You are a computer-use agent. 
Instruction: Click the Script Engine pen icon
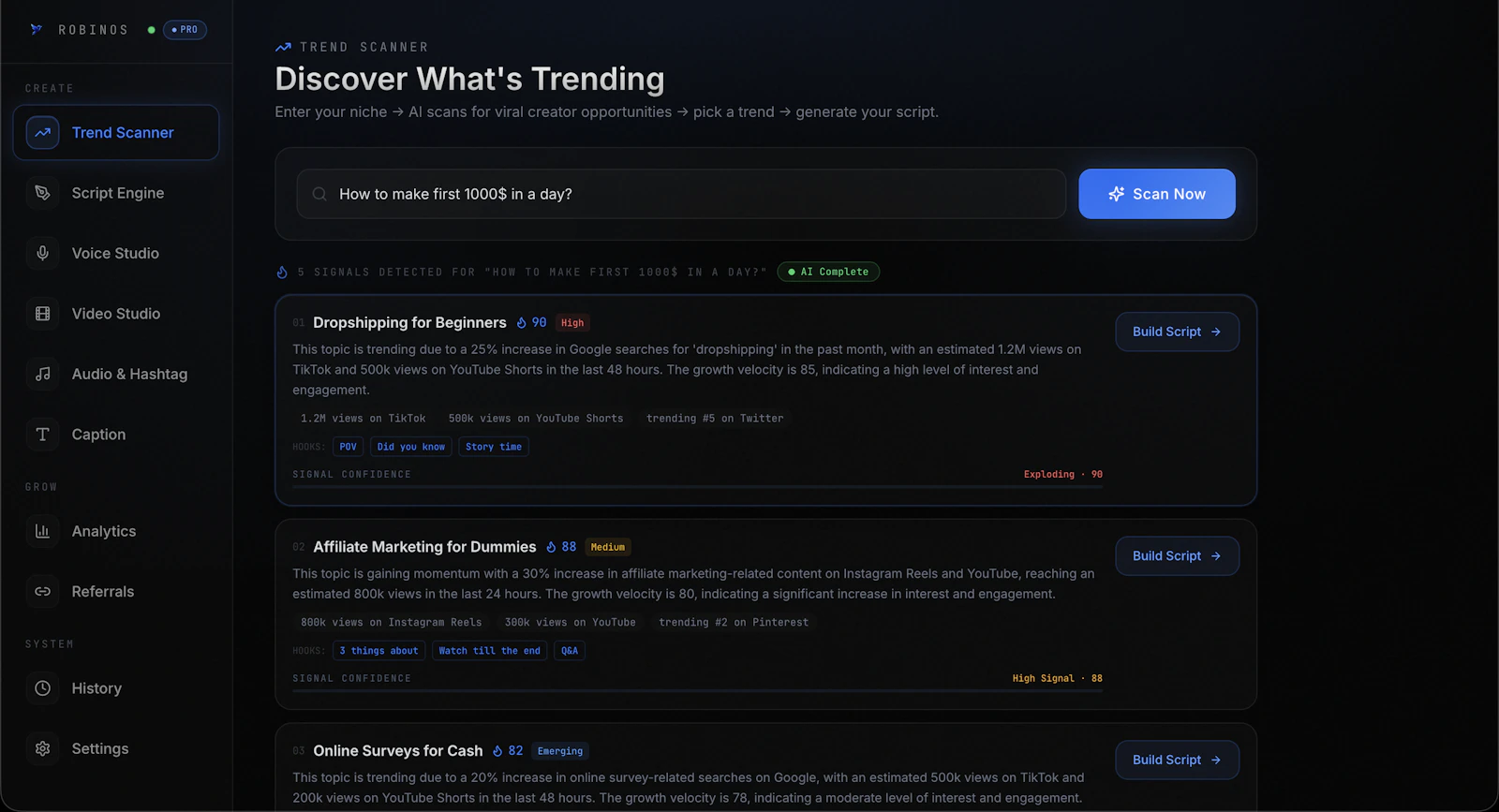43,193
